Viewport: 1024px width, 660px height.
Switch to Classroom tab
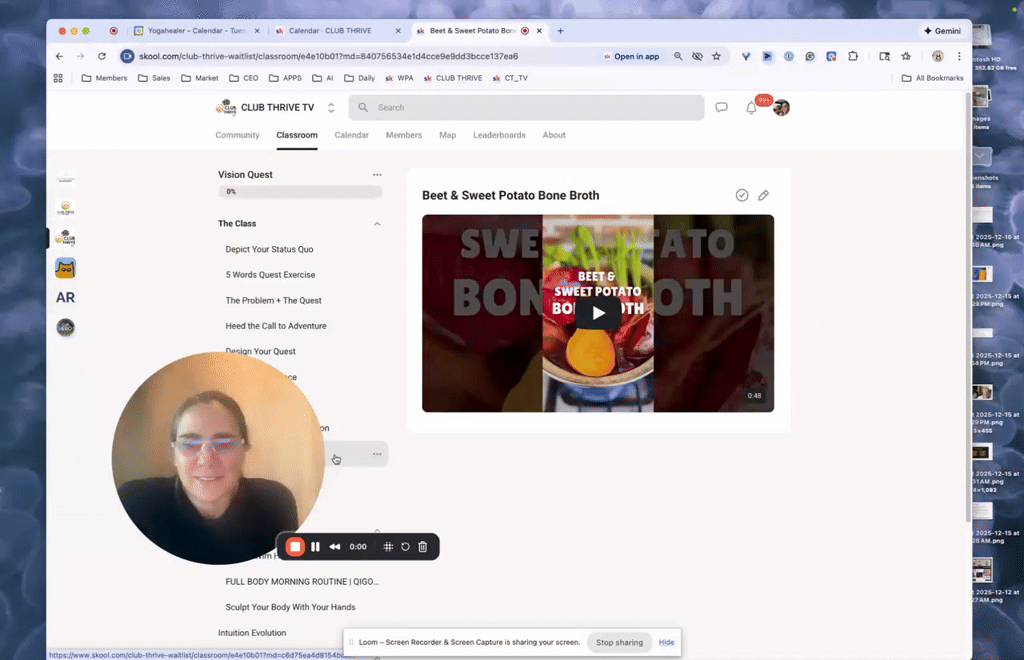click(x=296, y=135)
